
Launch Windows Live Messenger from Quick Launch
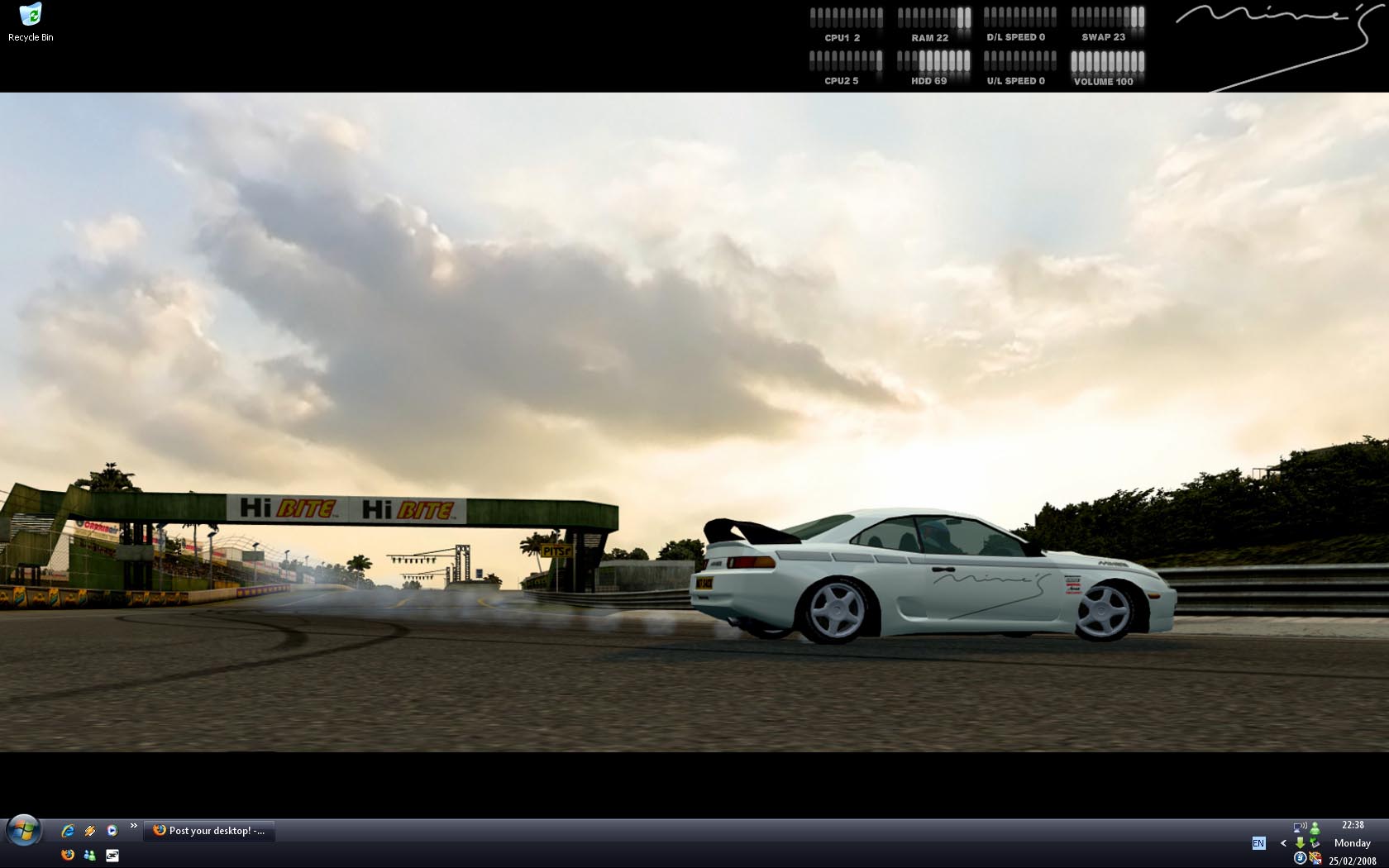(90, 855)
